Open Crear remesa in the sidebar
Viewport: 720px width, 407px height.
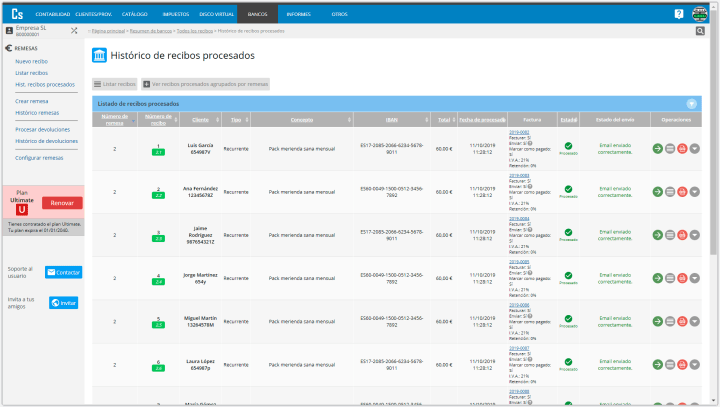pyautogui.click(x=32, y=101)
